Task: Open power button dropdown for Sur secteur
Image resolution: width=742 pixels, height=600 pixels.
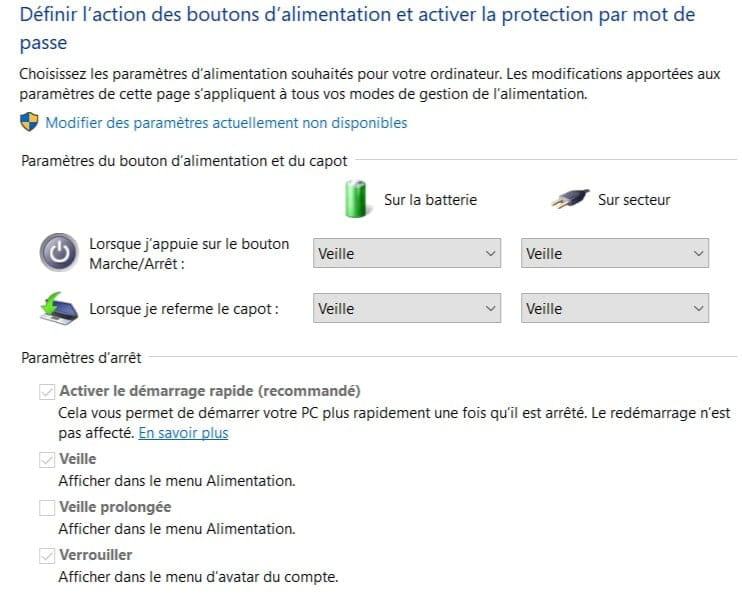Action: click(615, 253)
